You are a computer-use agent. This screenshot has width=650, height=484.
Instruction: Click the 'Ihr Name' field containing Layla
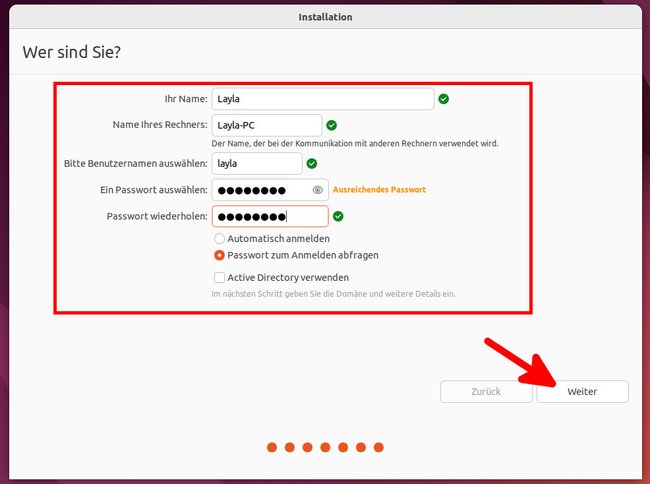tap(323, 99)
